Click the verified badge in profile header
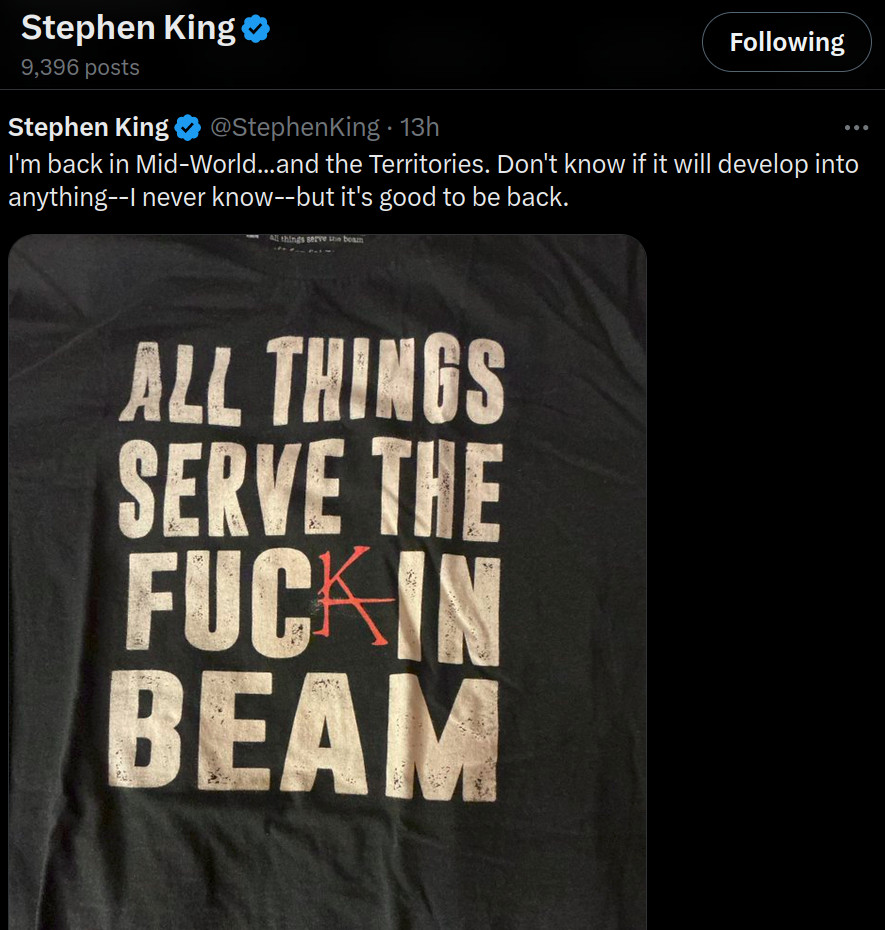885x930 pixels. tap(257, 29)
